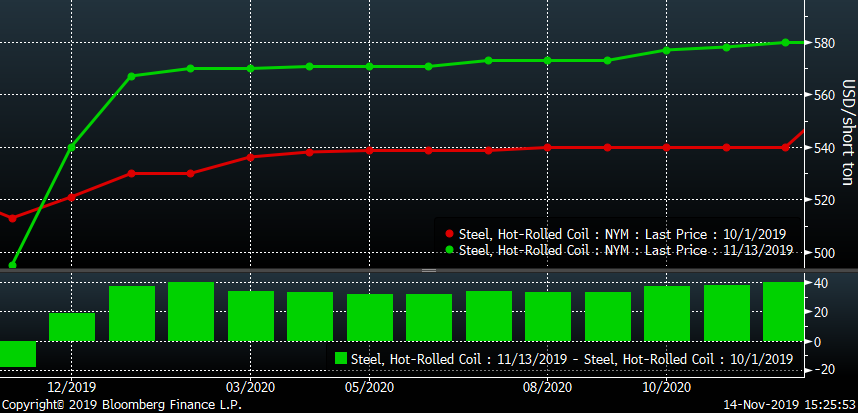Click the green legend dot for 11/13/2019
Image resolution: width=858 pixels, height=413 pixels.
click(x=447, y=250)
